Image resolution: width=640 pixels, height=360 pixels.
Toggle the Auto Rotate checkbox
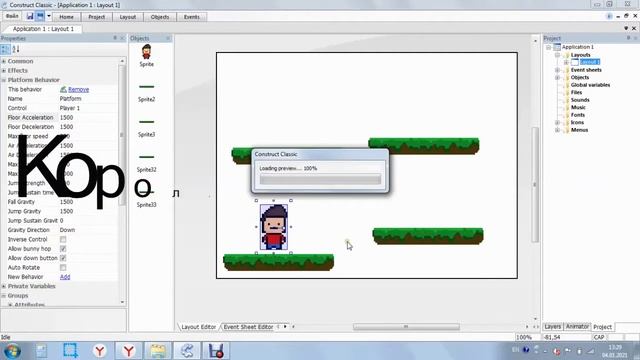pyautogui.click(x=63, y=268)
